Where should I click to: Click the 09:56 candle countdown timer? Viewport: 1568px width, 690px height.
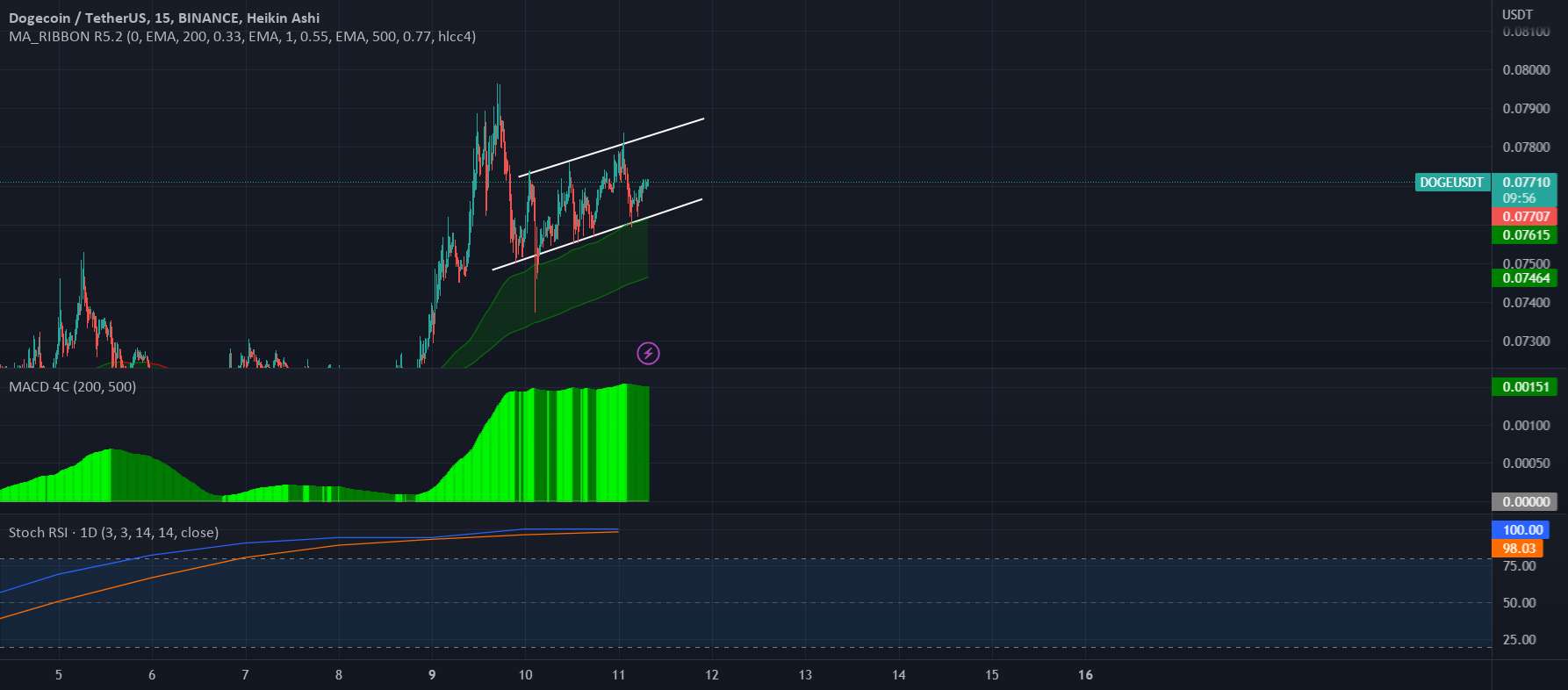(1519, 198)
